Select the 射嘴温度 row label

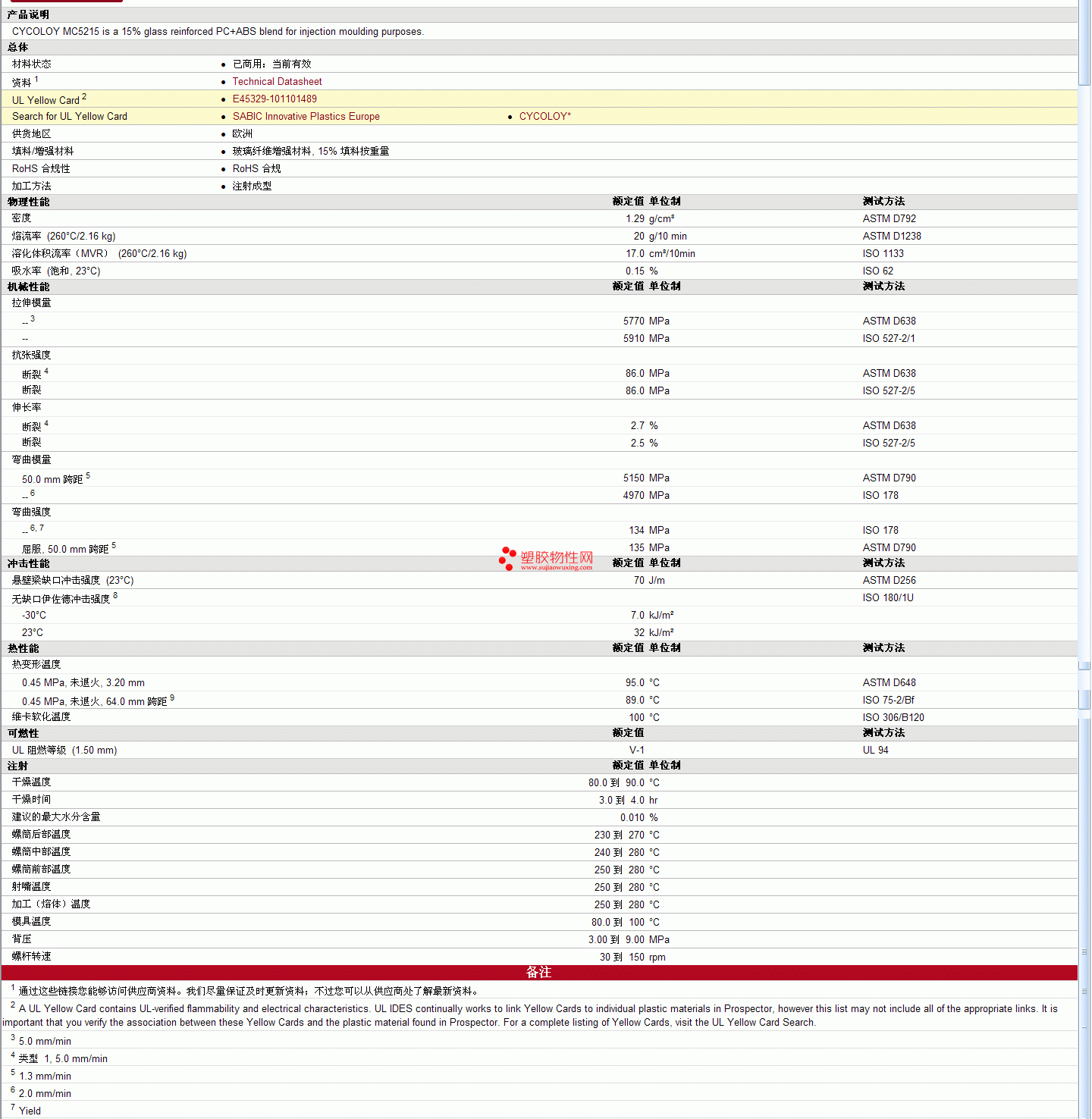tap(31, 887)
